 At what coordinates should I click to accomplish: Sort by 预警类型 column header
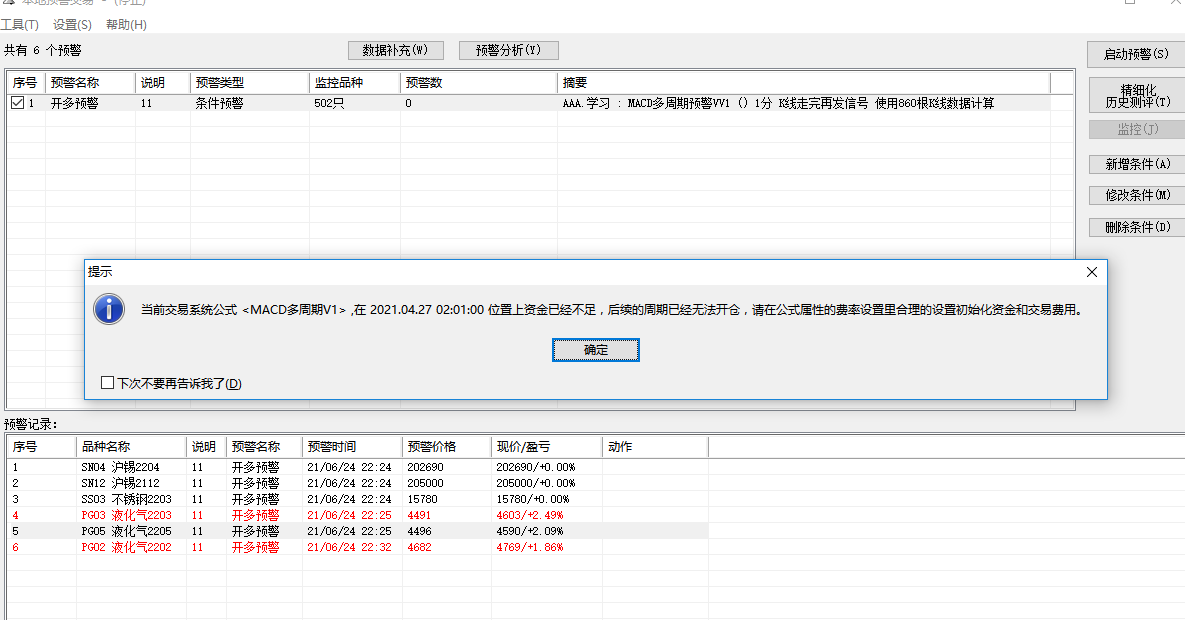(248, 83)
